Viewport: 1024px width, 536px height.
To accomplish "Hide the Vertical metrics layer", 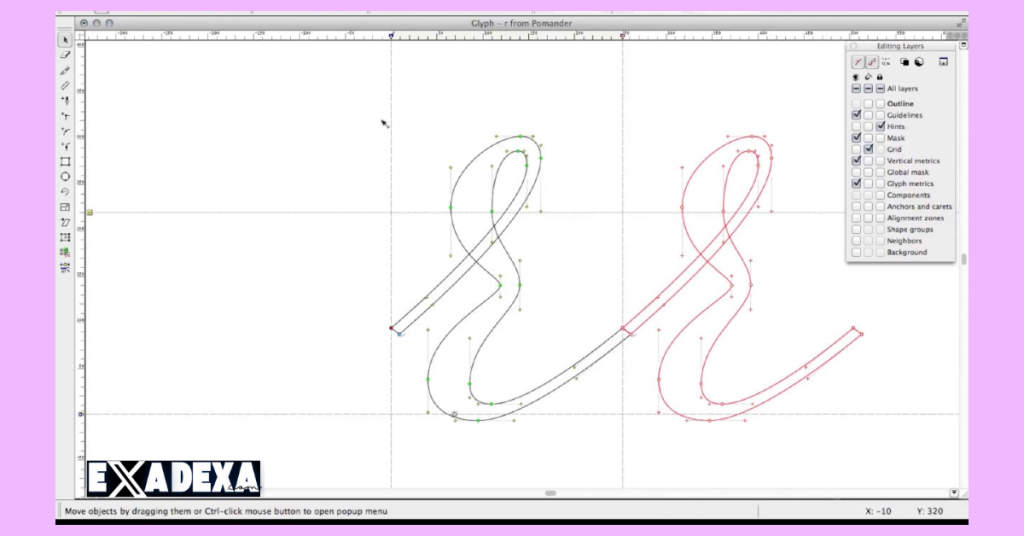I will [x=856, y=161].
